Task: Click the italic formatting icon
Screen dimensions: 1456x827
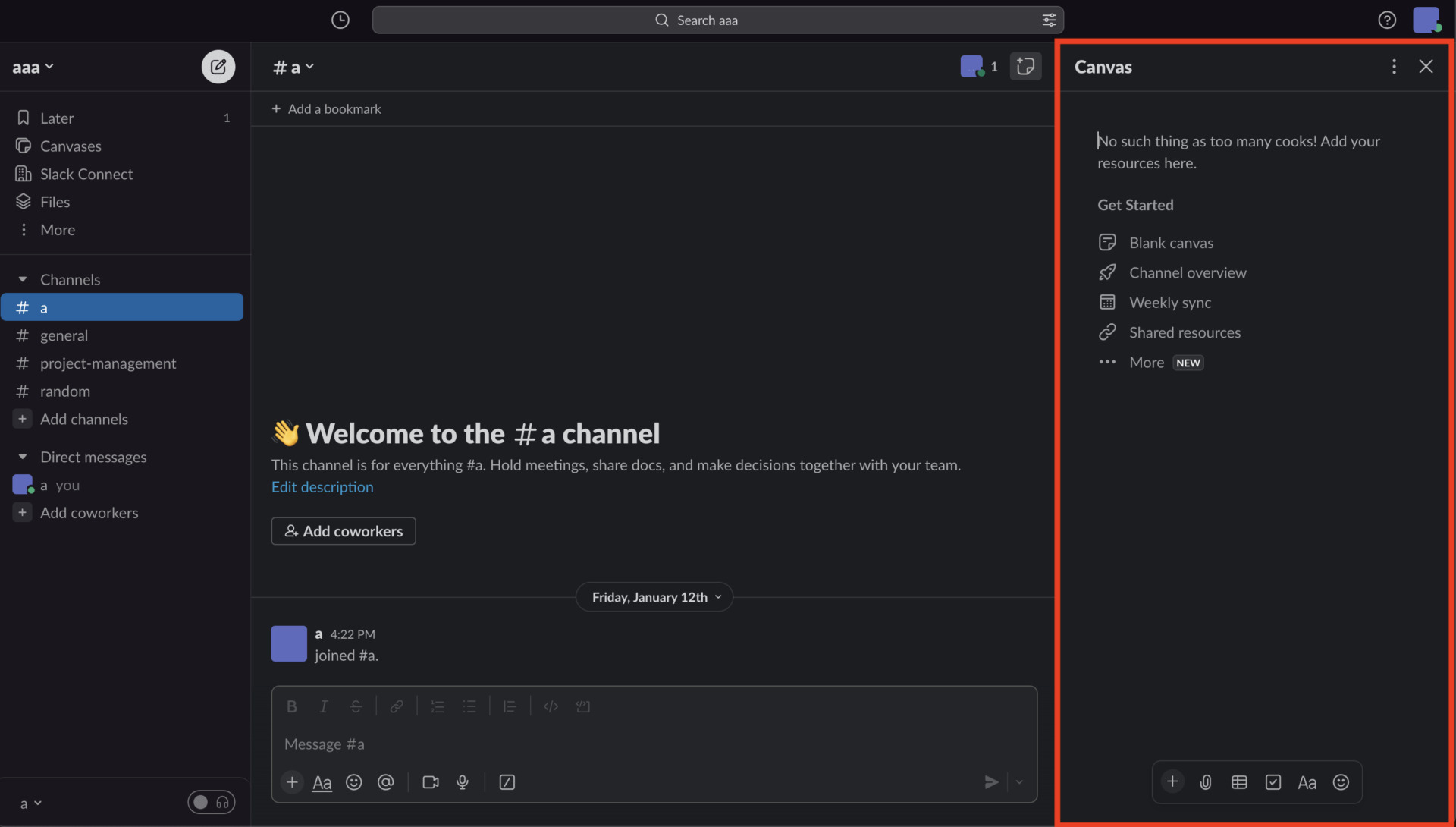Action: pos(323,706)
